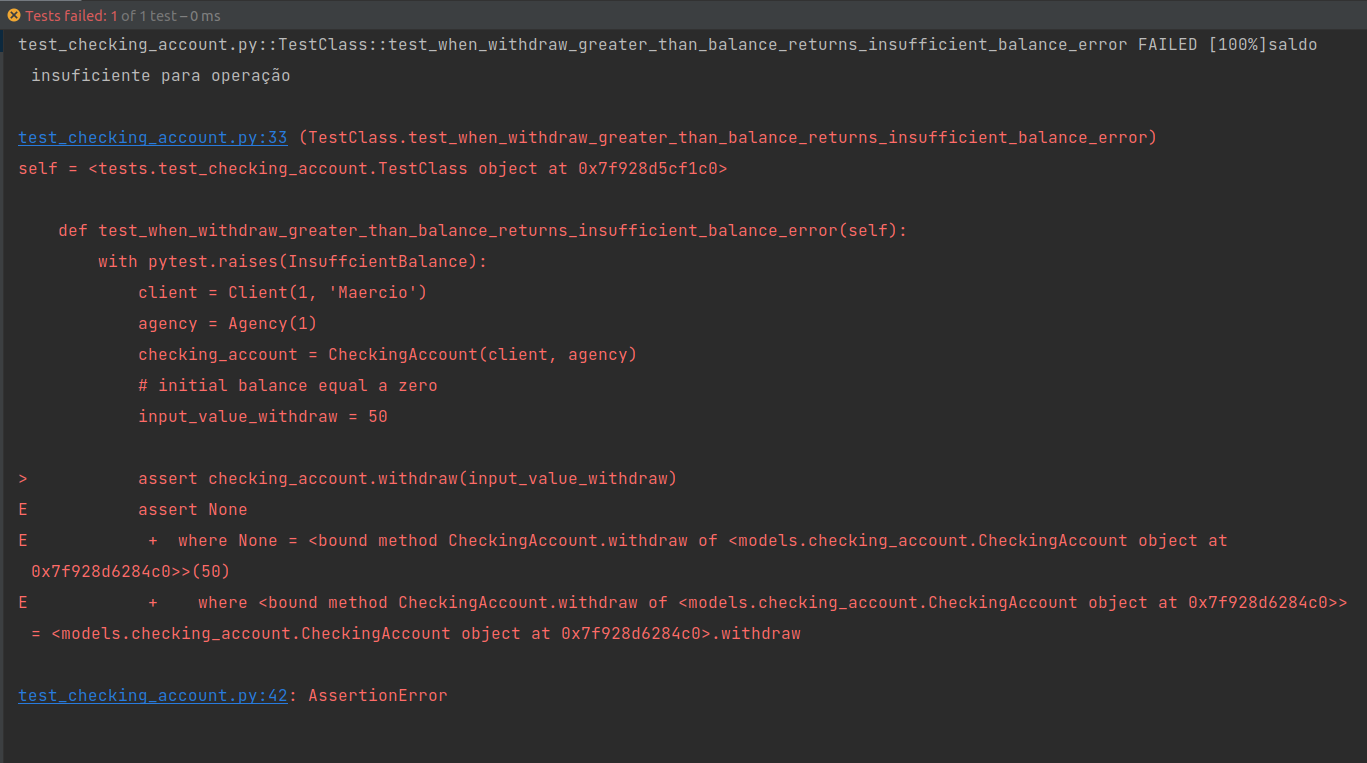Open the test_checking_account.py:42 link
Viewport: 1367px width, 763px height.
click(153, 695)
